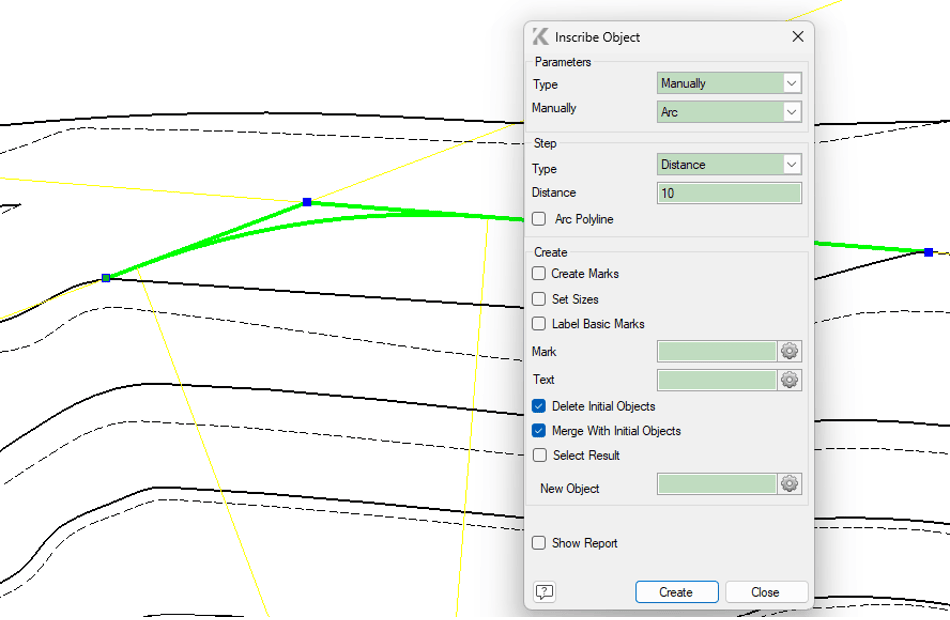The height and width of the screenshot is (620, 950).
Task: Click the blue vertex handle at the arc apex
Action: point(307,202)
